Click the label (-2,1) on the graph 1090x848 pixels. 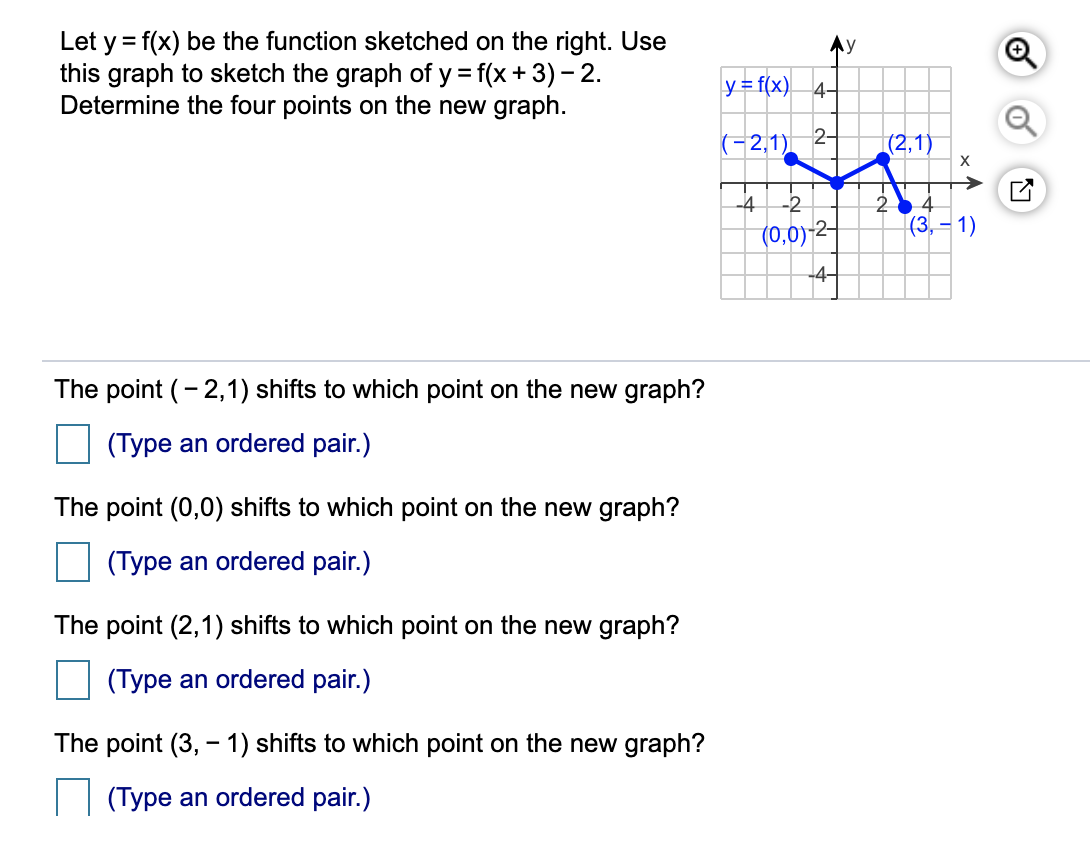pos(752,145)
